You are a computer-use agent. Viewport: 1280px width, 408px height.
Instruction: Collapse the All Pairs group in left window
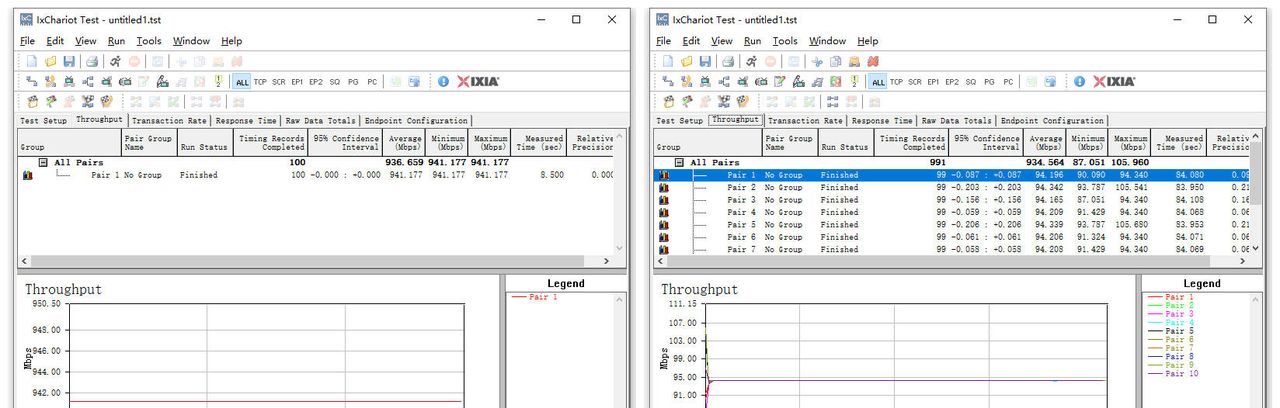point(43,162)
